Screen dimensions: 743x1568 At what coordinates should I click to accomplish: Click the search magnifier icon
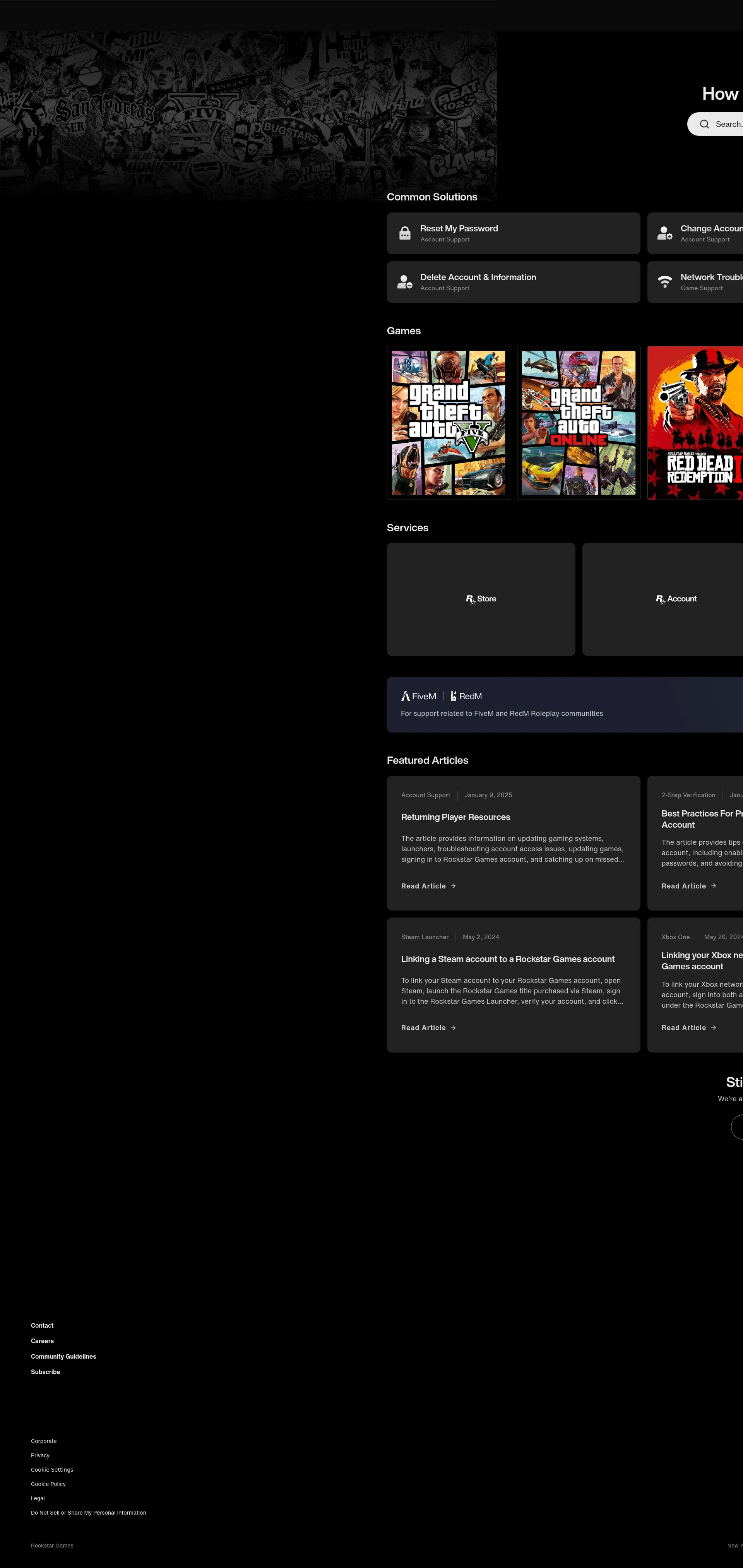pos(704,124)
